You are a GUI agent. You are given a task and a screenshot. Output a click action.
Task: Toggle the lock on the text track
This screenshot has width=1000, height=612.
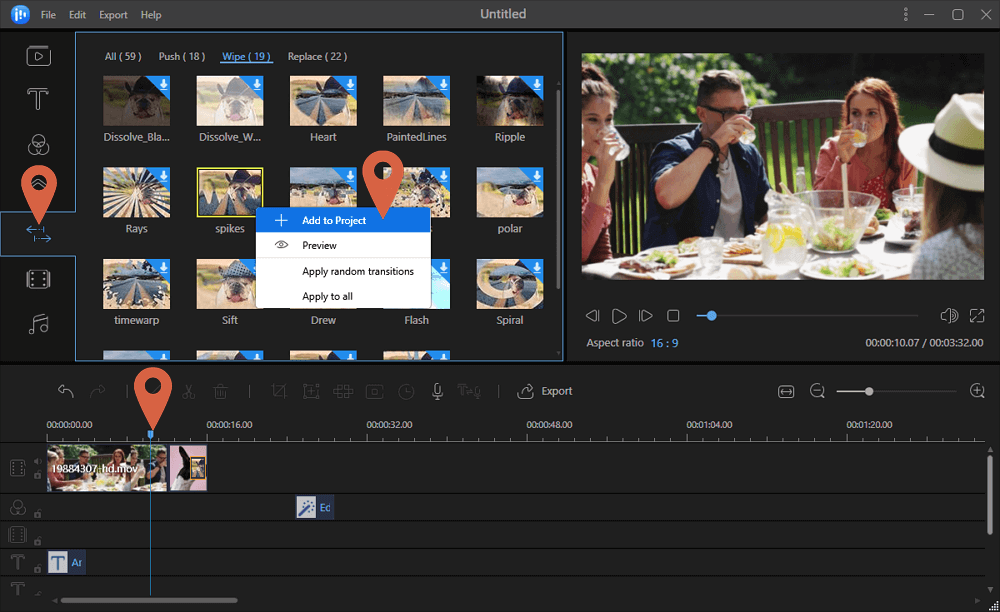click(38, 569)
